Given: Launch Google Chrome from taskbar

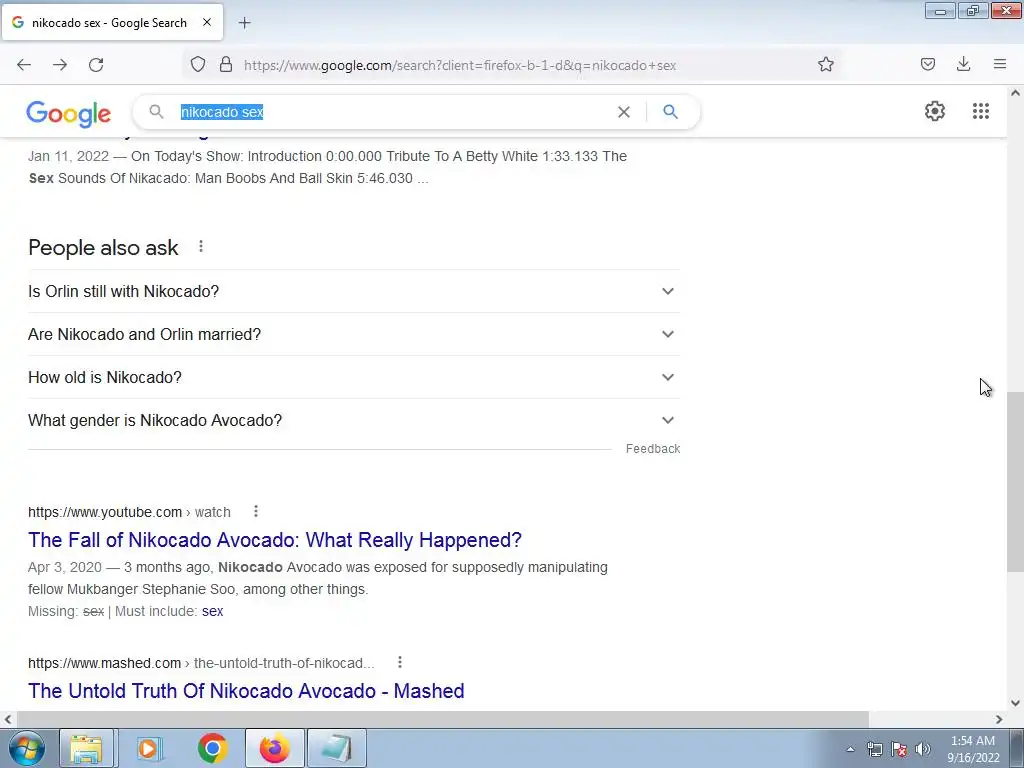Looking at the screenshot, I should click(x=212, y=748).
